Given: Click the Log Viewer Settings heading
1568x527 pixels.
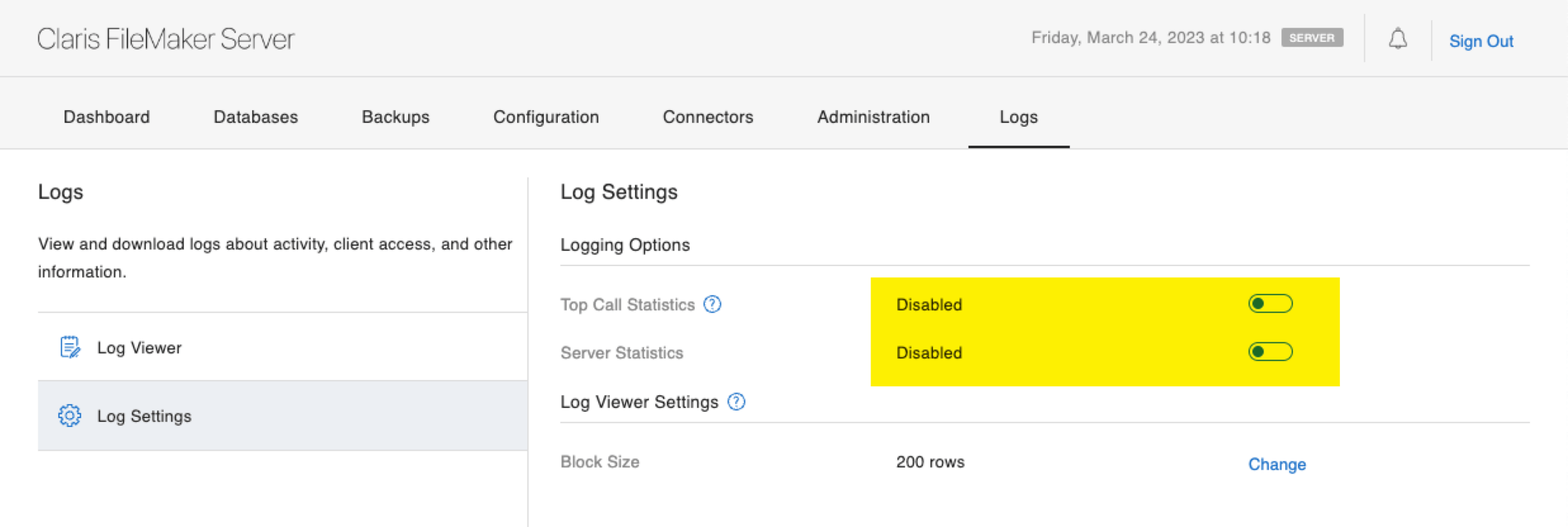Looking at the screenshot, I should tap(639, 402).
